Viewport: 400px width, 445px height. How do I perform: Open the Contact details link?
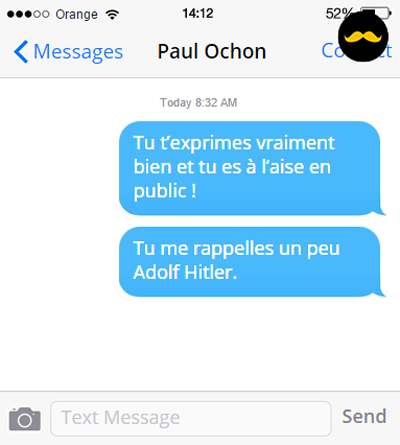pyautogui.click(x=357, y=51)
